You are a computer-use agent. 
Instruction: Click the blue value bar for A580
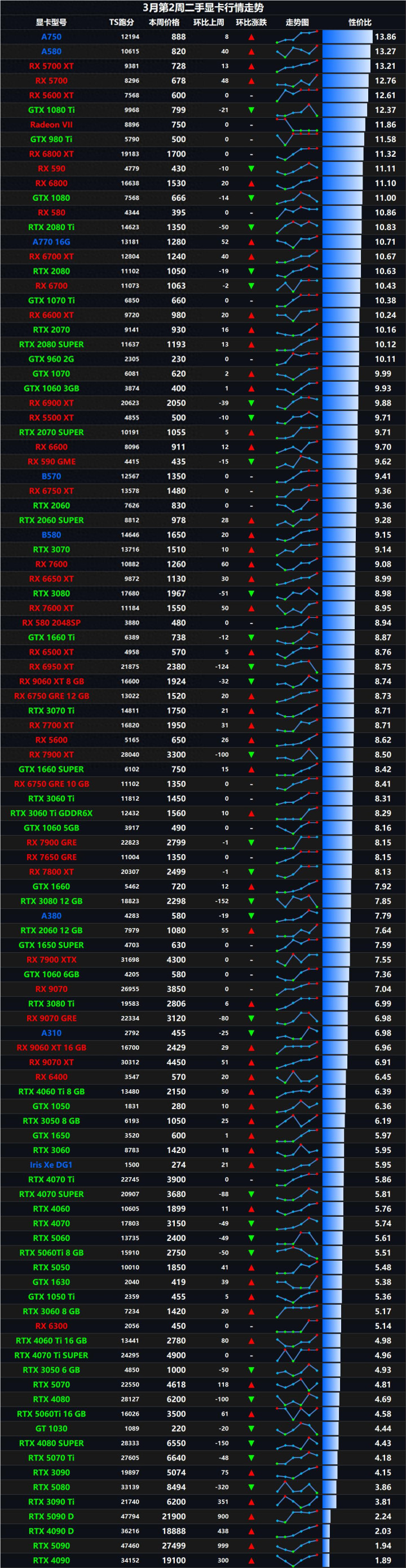tap(346, 52)
